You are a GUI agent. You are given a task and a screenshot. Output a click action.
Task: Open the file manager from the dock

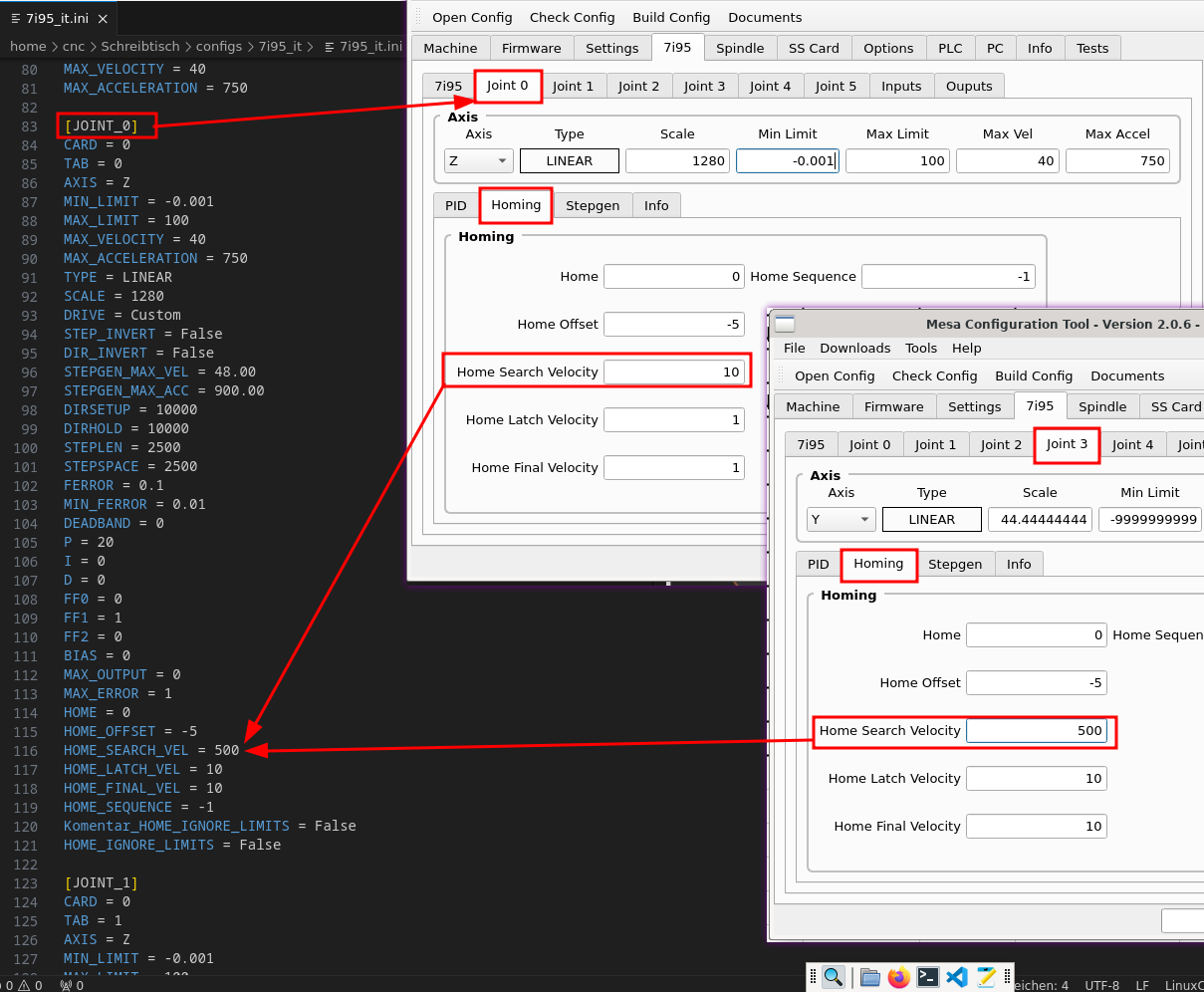tap(869, 977)
